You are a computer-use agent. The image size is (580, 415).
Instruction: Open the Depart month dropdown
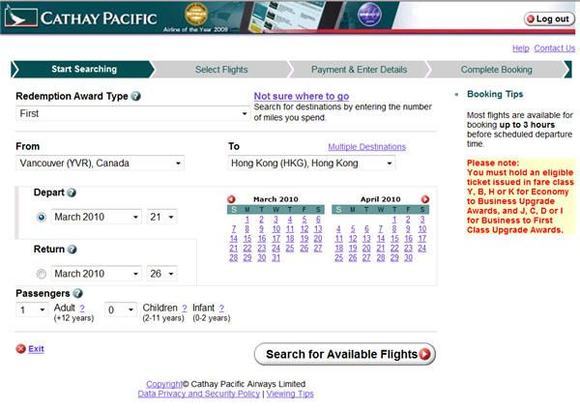pos(96,217)
